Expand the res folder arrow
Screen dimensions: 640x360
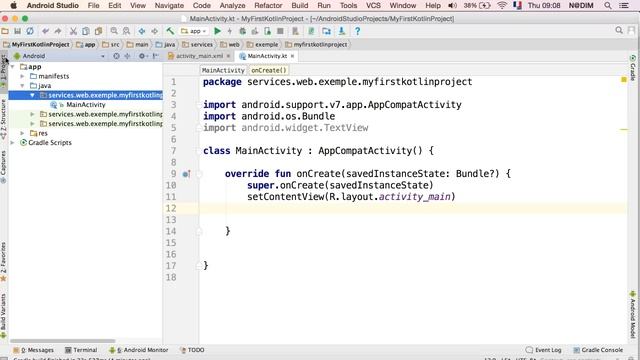tap(22, 133)
